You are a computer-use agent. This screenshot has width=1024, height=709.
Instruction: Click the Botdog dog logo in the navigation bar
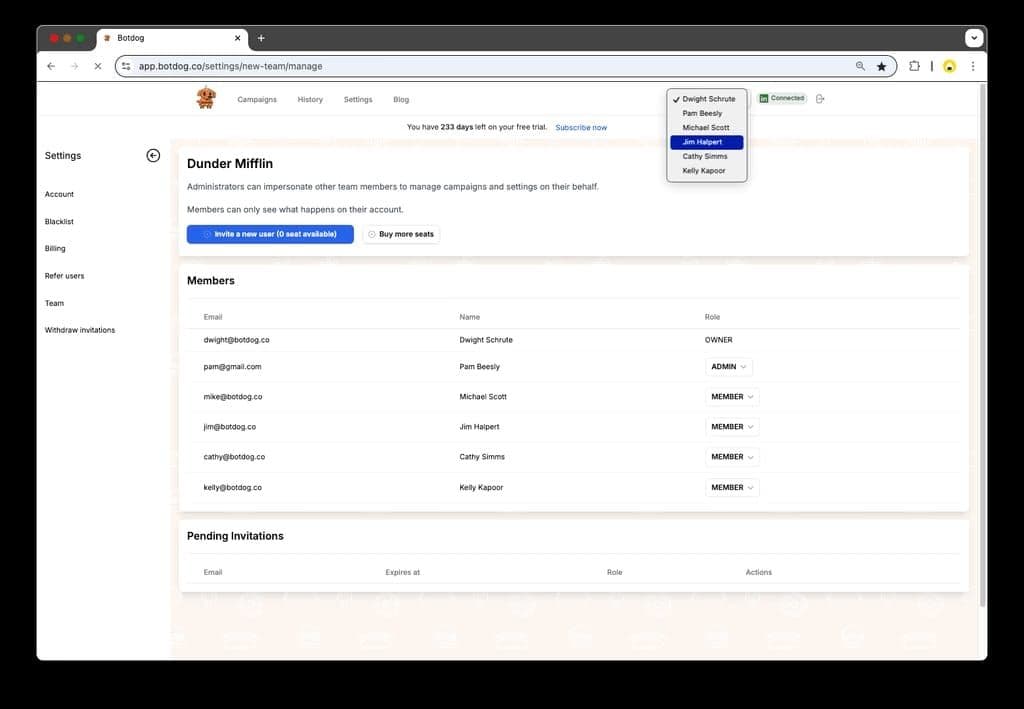coord(208,98)
